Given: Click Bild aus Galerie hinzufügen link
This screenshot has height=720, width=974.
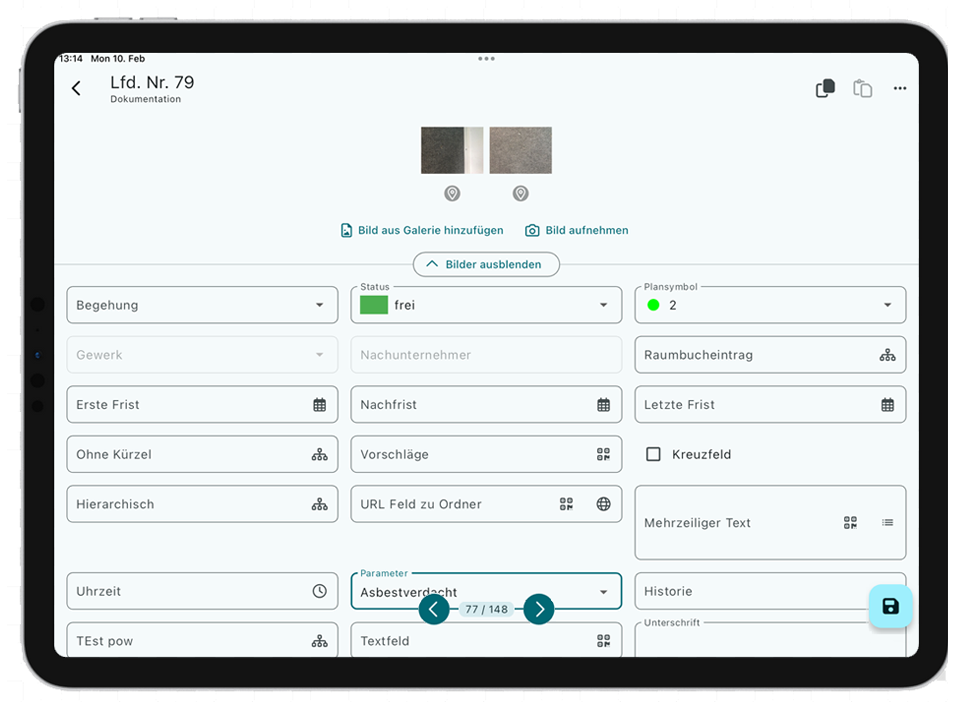Looking at the screenshot, I should (x=422, y=230).
